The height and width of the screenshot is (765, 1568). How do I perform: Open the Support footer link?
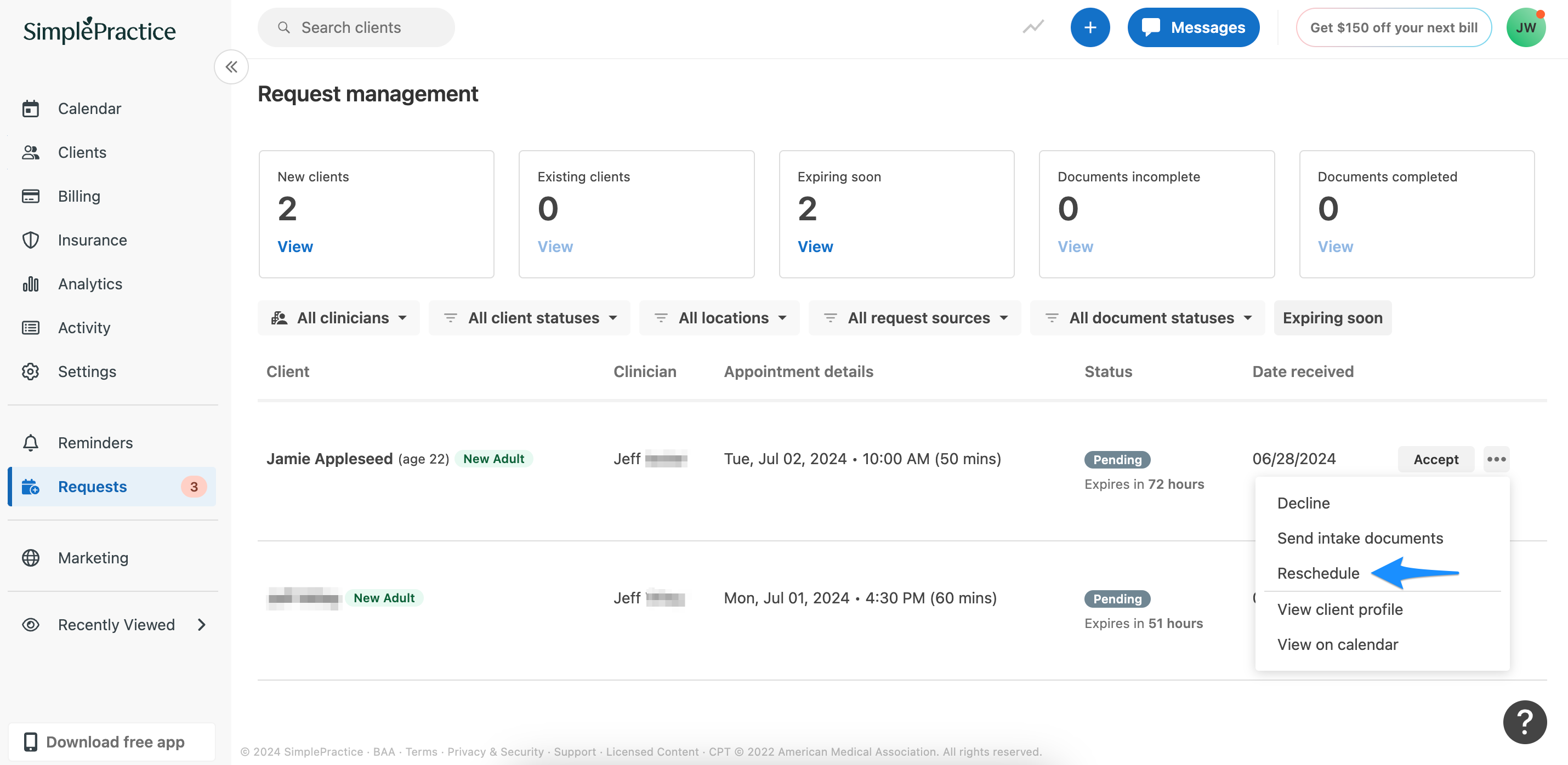(x=575, y=752)
